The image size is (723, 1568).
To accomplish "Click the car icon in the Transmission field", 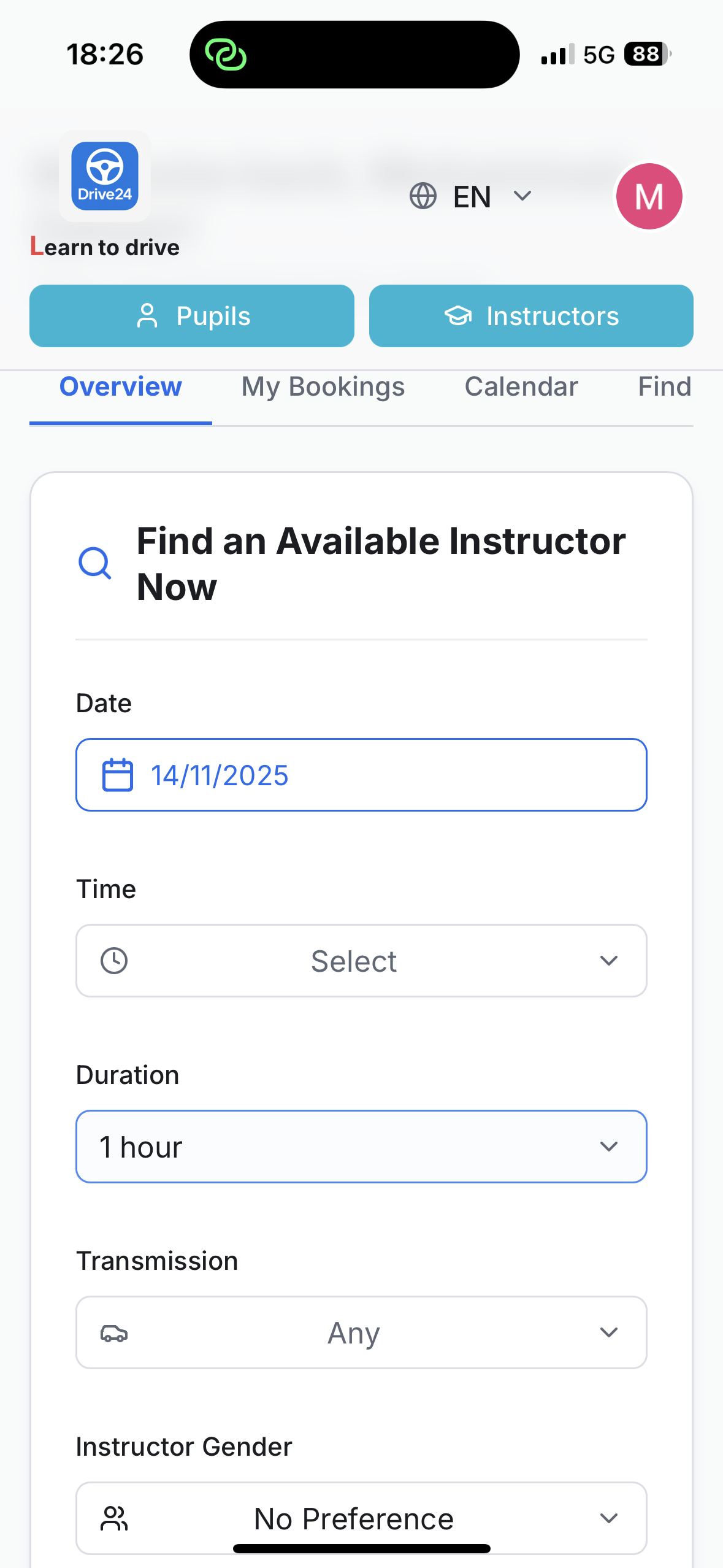I will point(114,1332).
